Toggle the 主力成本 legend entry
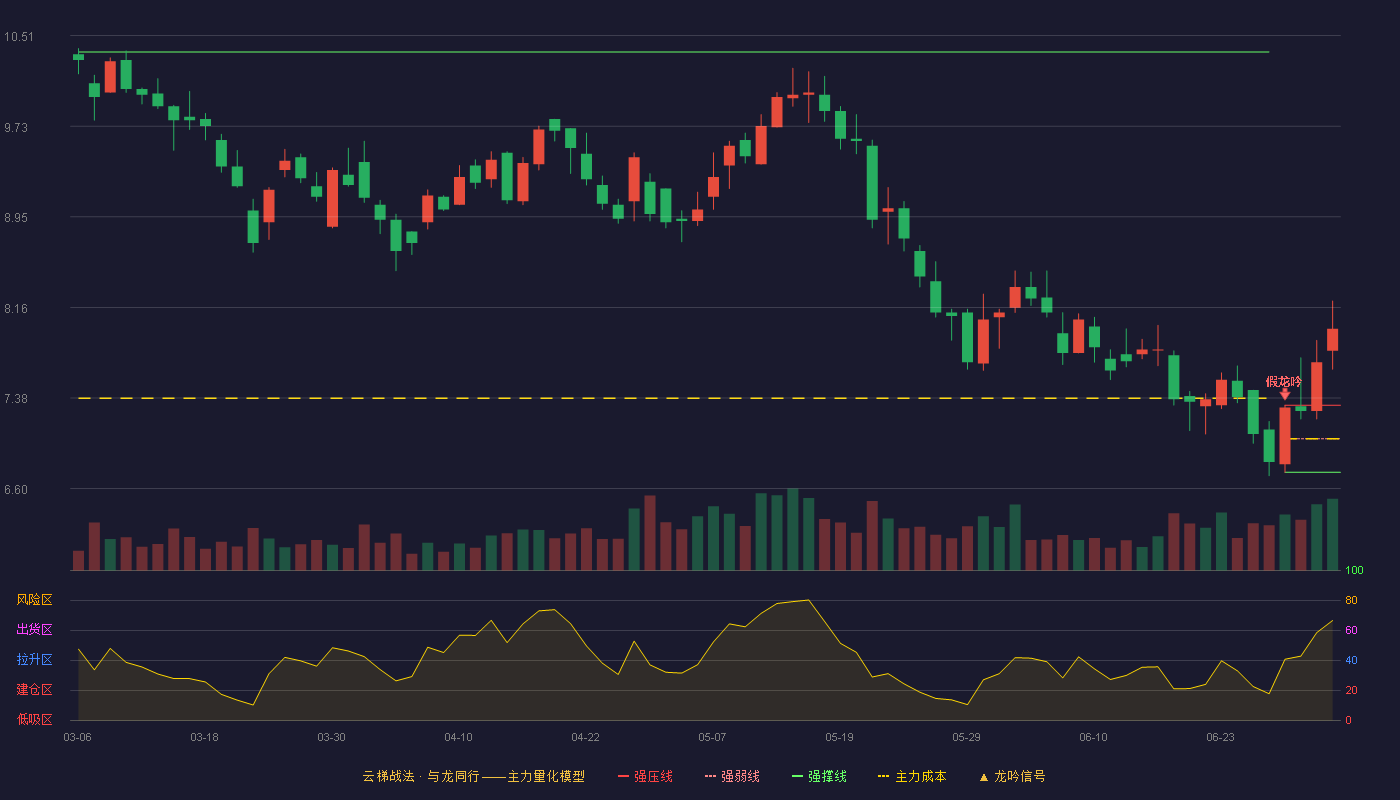The image size is (1400, 800). [912, 776]
